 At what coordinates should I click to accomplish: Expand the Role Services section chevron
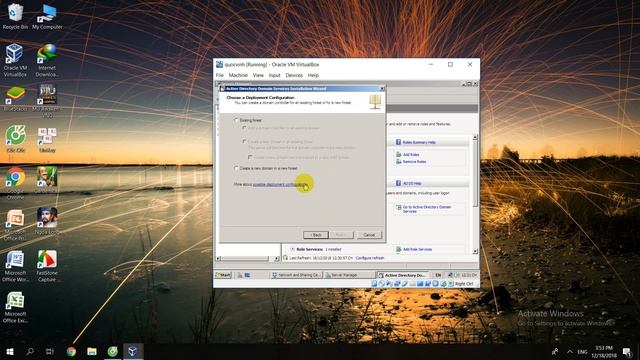click(292, 249)
